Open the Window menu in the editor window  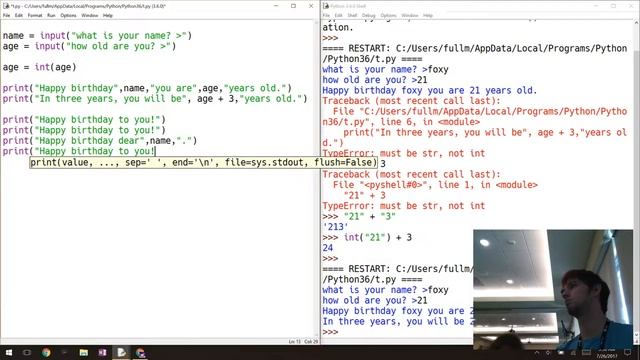[x=89, y=16]
